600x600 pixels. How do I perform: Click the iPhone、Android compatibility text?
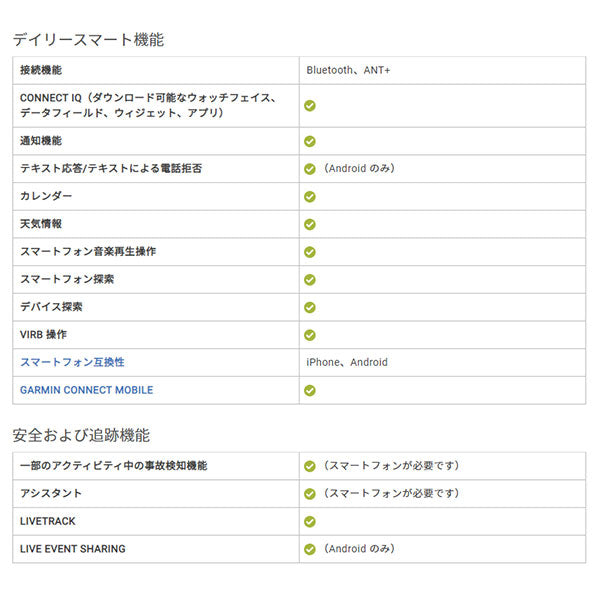(347, 362)
